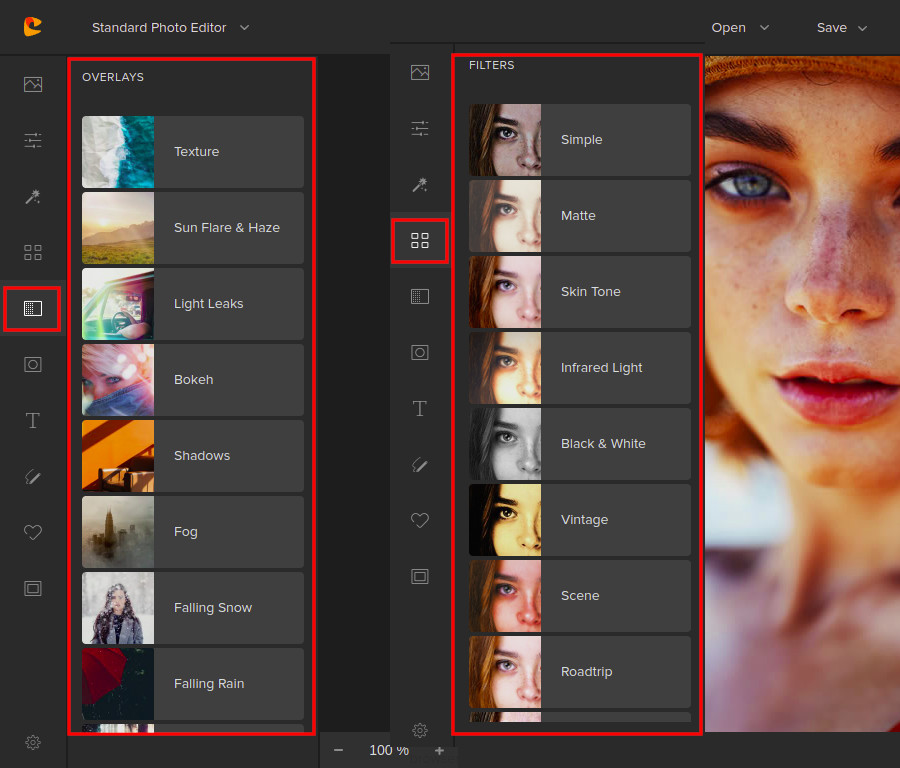This screenshot has width=900, height=768.
Task: Open the Effects magic wand tool
Action: (x=33, y=196)
